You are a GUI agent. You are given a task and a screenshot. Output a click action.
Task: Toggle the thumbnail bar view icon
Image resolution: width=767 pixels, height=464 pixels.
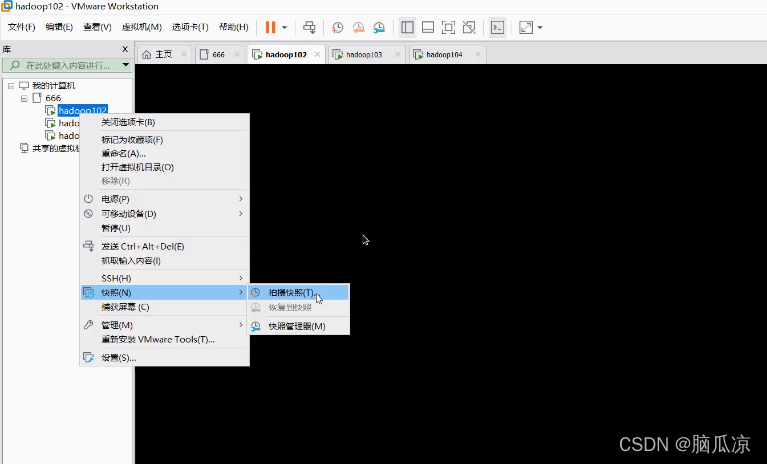click(x=428, y=27)
